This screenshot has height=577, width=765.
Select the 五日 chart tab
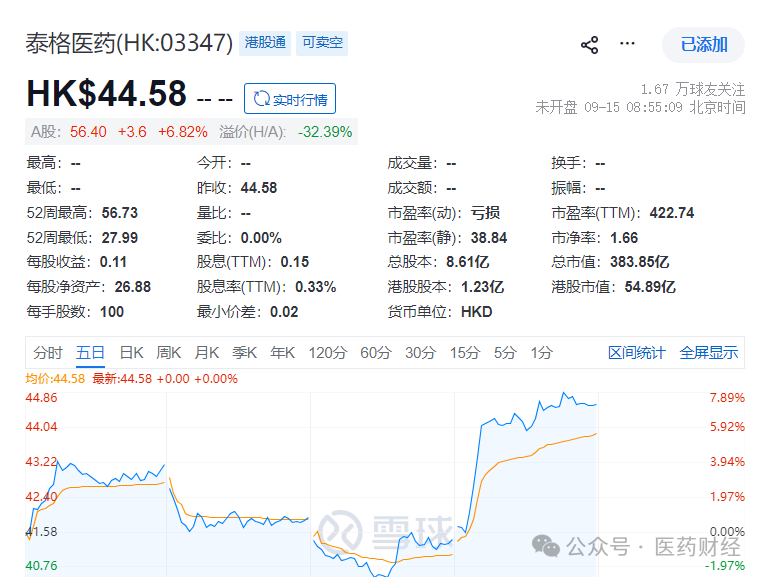(90, 352)
